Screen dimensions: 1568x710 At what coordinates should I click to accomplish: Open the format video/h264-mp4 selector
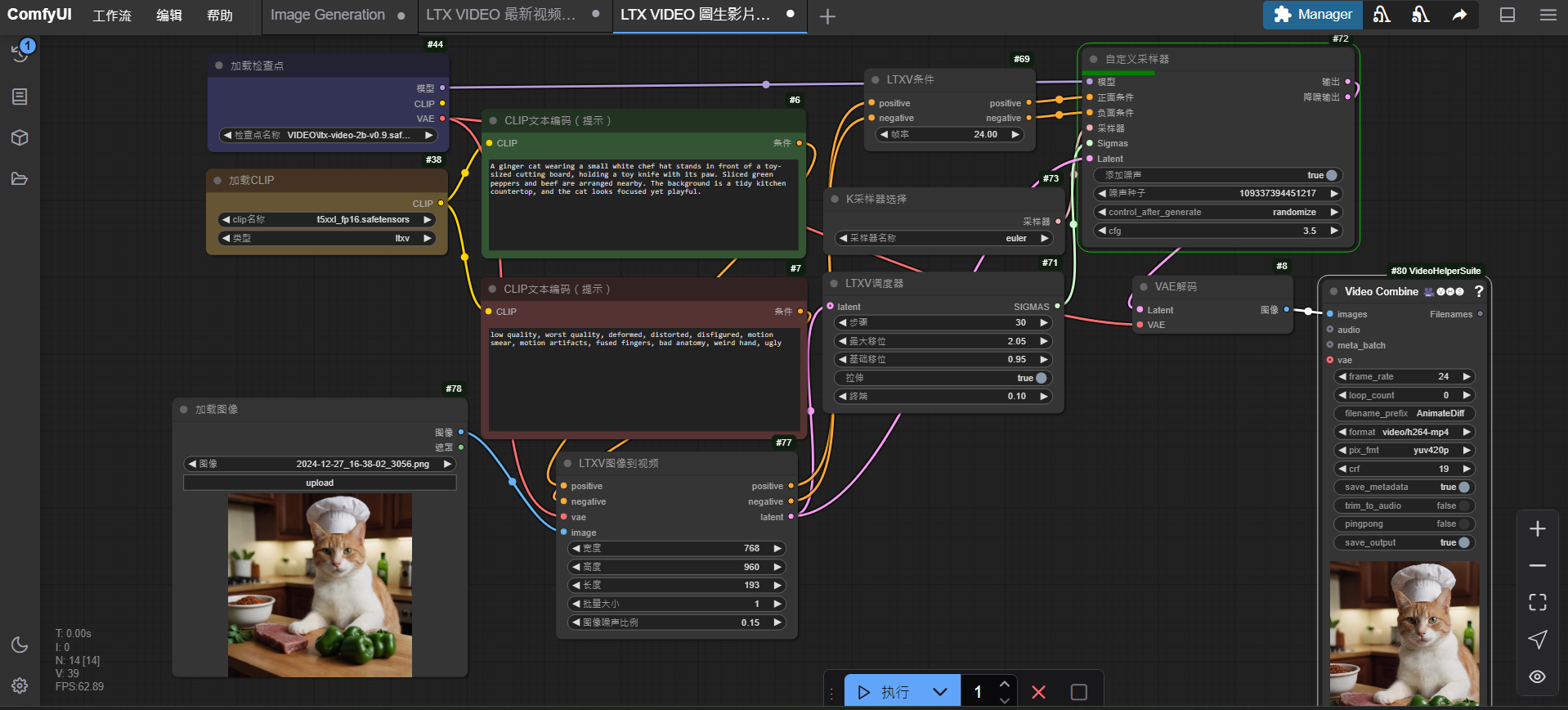[x=1404, y=432]
